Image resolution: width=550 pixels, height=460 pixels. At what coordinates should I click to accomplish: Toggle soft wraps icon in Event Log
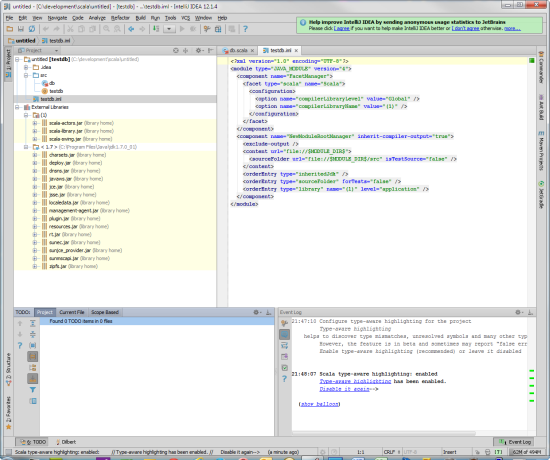click(284, 346)
